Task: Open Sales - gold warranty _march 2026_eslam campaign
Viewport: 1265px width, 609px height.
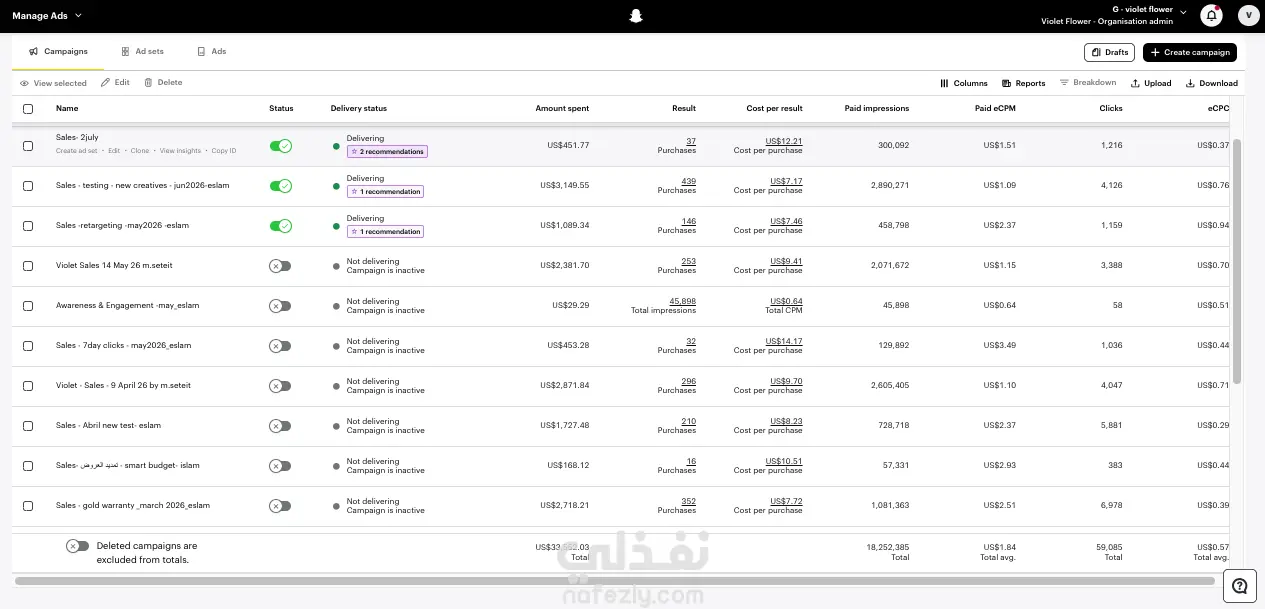Action: click(133, 505)
